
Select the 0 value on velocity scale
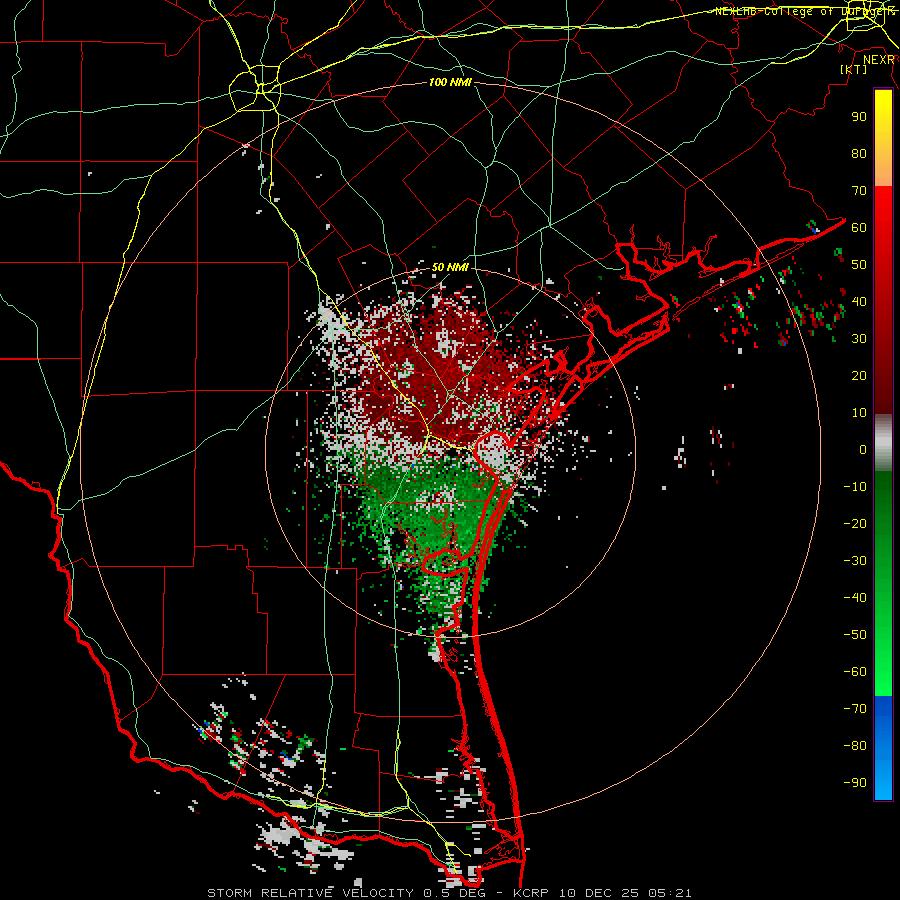863,450
